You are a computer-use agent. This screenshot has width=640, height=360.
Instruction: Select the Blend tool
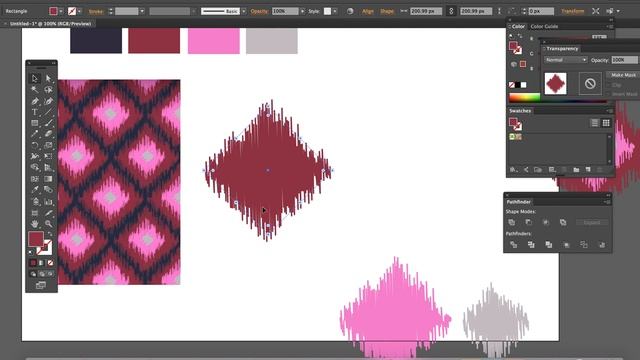point(48,190)
